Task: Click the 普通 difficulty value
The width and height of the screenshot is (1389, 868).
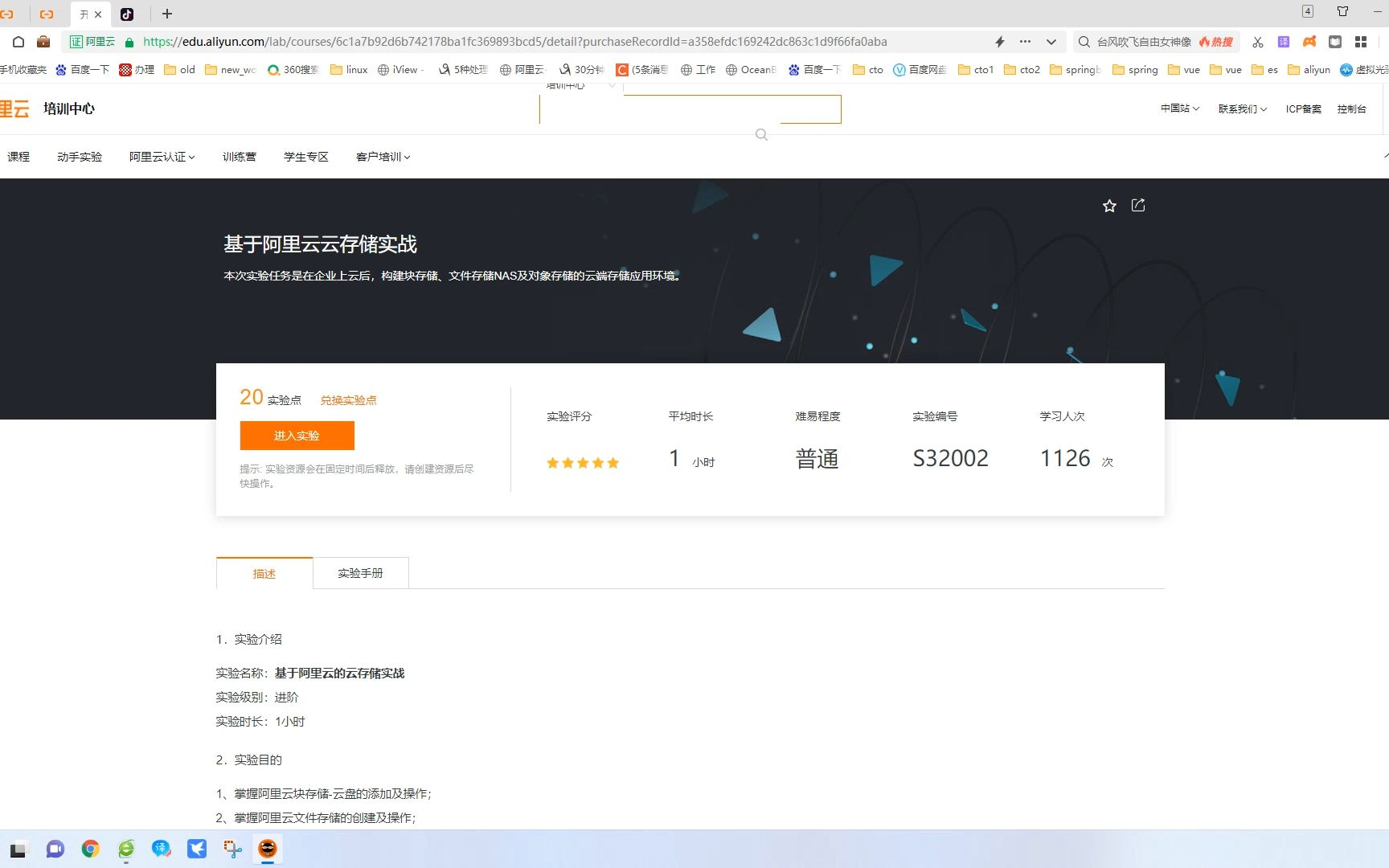Action: (x=817, y=459)
